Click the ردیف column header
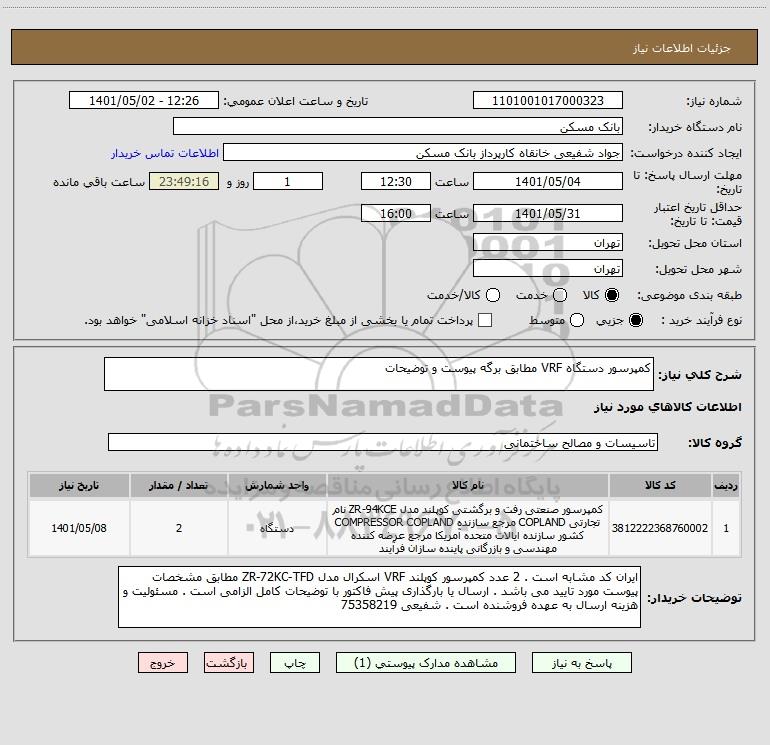 726,485
